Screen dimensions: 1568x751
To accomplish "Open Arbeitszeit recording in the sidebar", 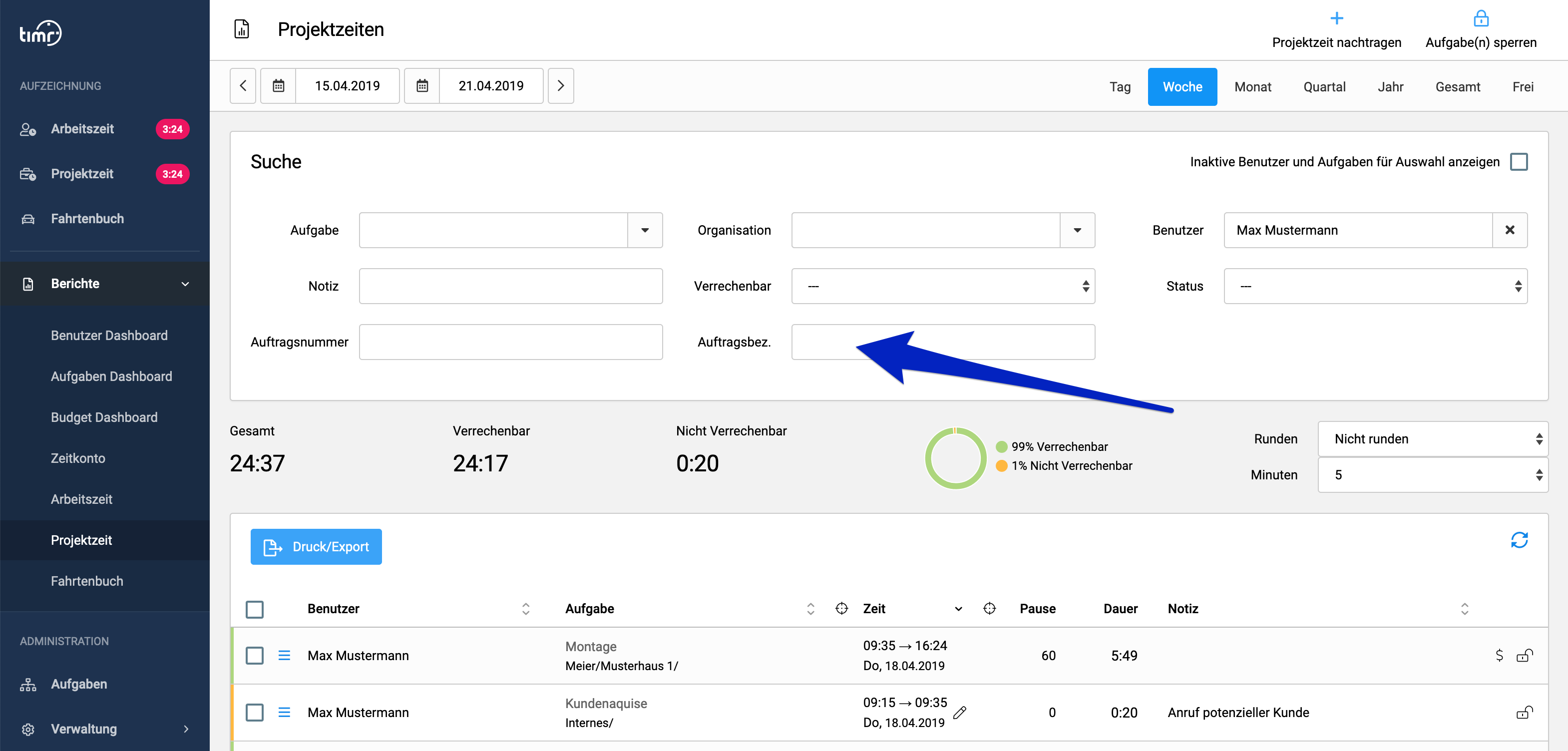I will click(82, 129).
